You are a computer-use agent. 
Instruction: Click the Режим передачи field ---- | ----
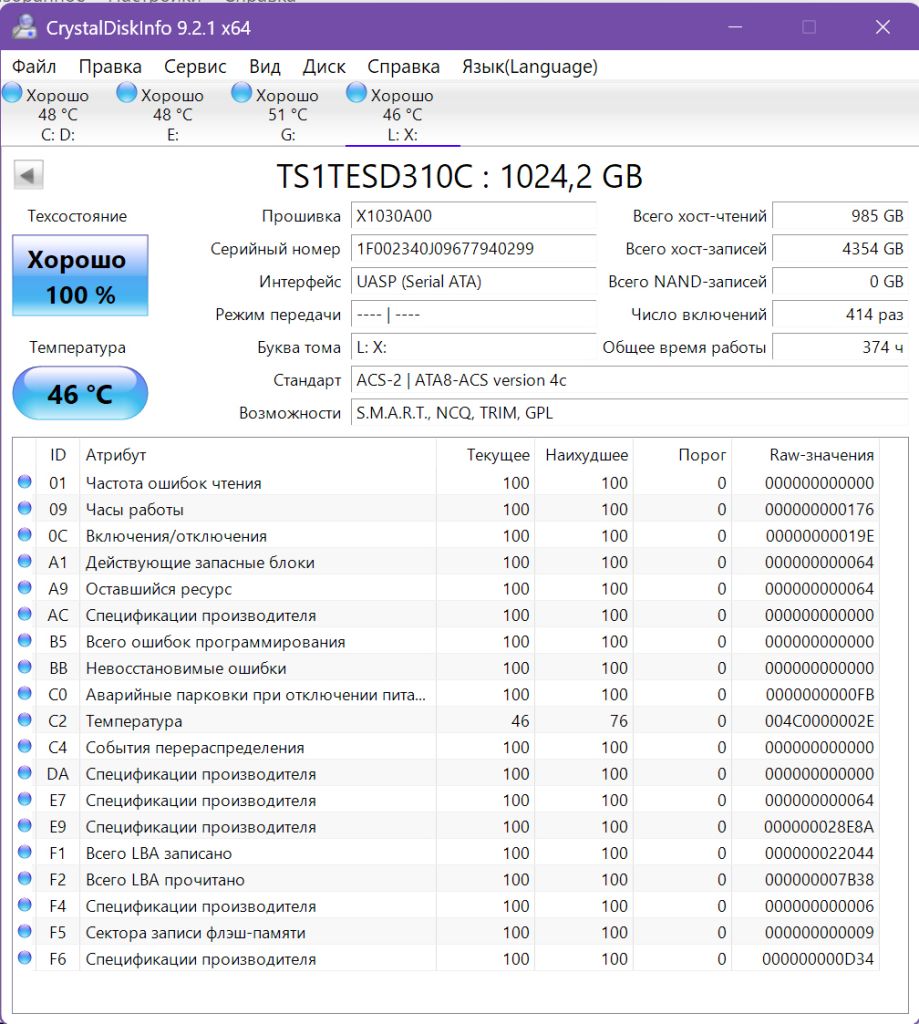pos(474,314)
